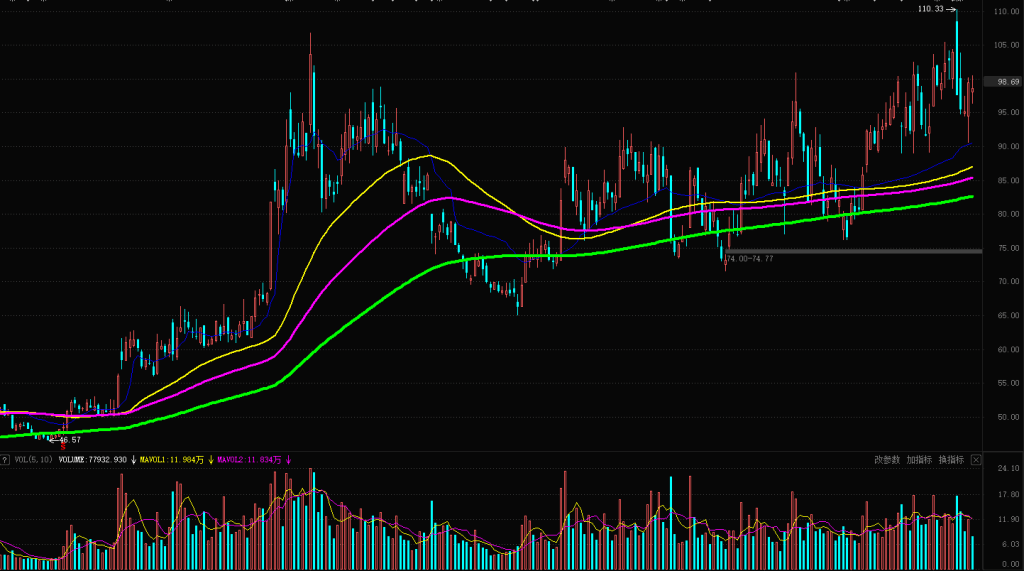Select the MAVOL1:11.984万 yellow label
Image resolution: width=1024 pixels, height=571 pixels.
tap(172, 460)
